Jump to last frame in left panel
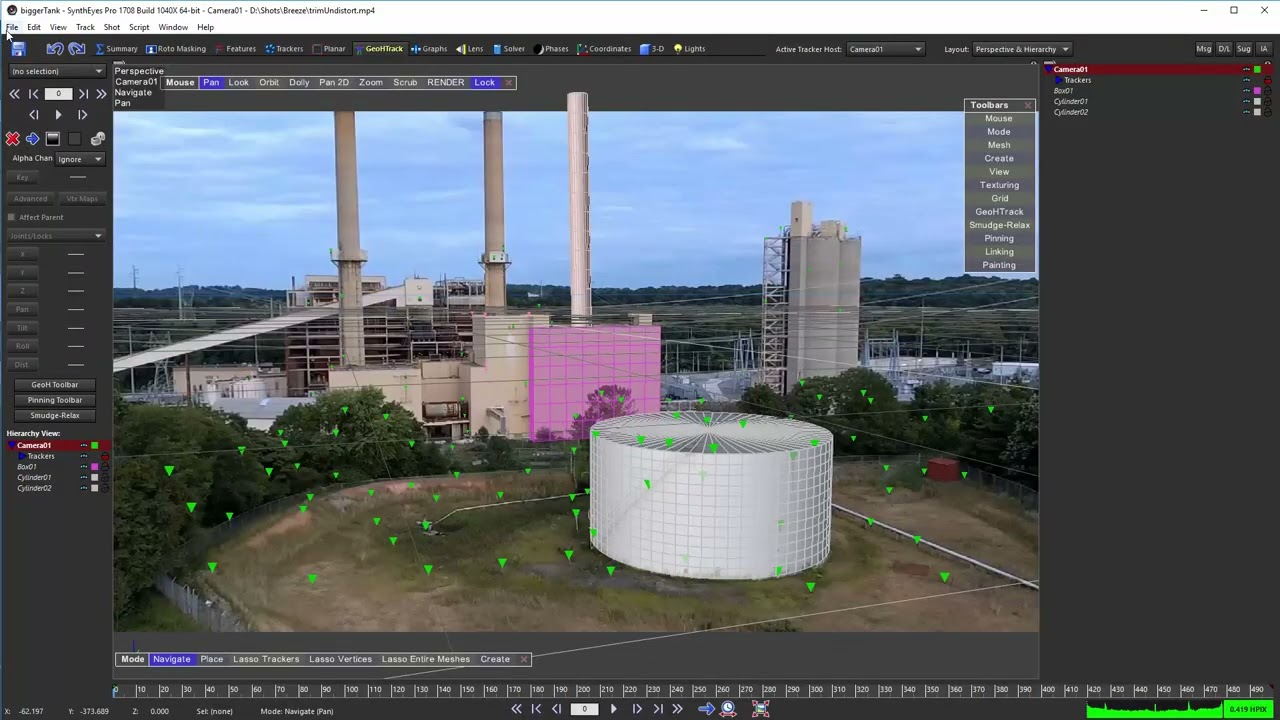Viewport: 1280px width, 720px height. pos(101,94)
